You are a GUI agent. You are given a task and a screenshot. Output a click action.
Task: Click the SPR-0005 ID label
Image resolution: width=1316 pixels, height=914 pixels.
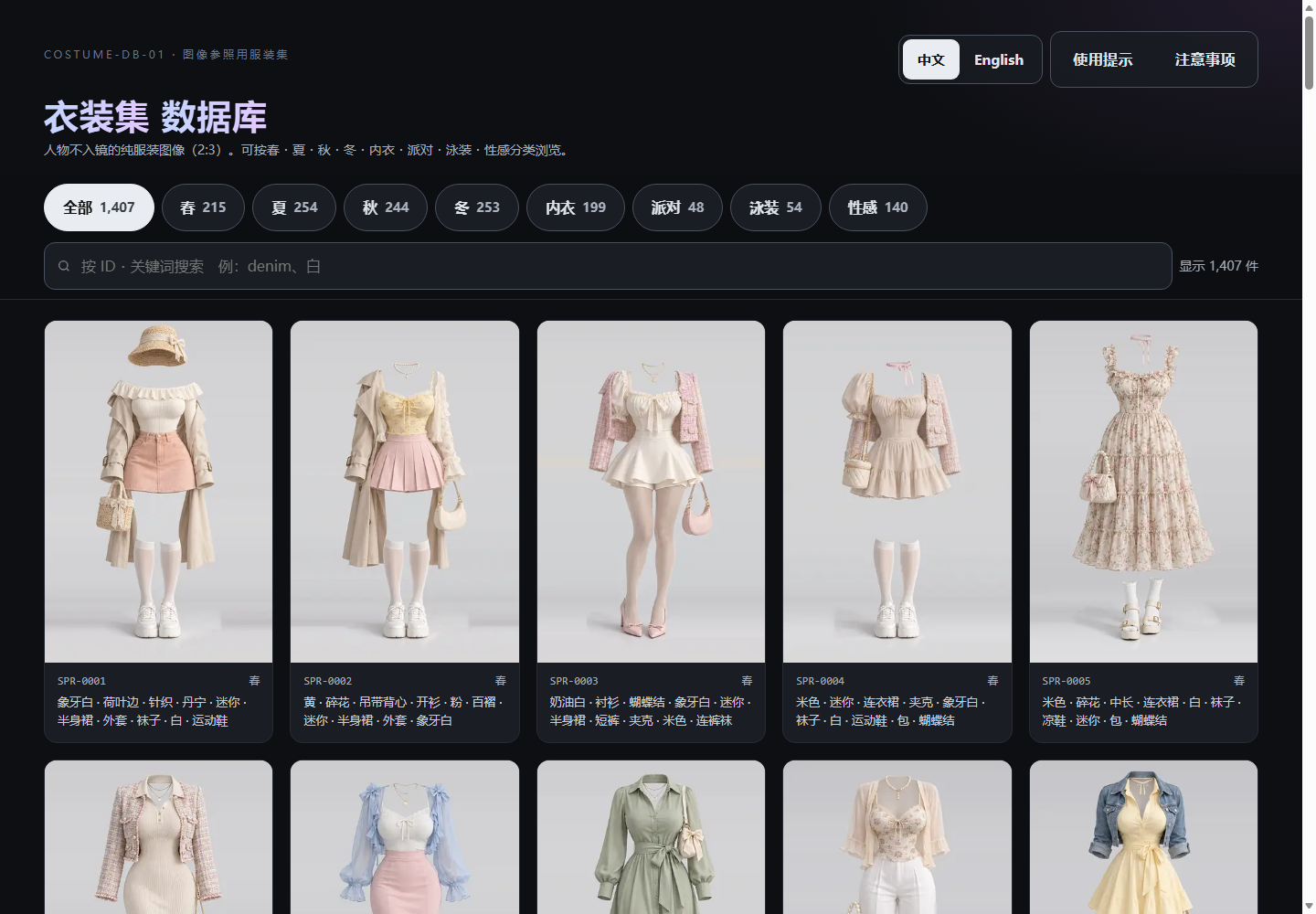[x=1067, y=681]
